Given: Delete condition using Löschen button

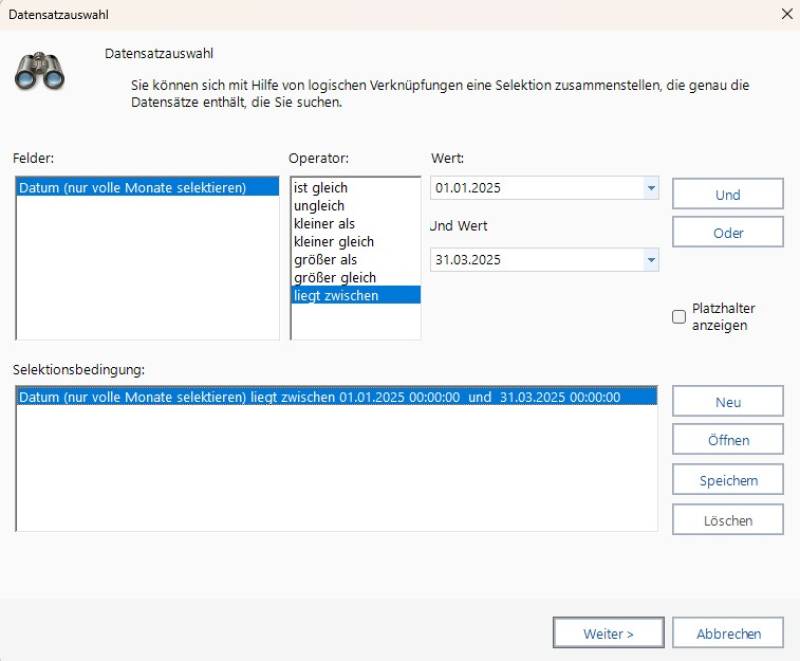Looking at the screenshot, I should [727, 520].
